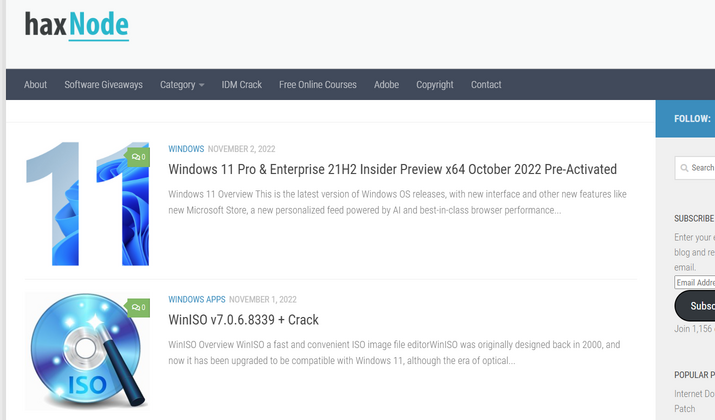Open the Copyright page

click(x=434, y=85)
